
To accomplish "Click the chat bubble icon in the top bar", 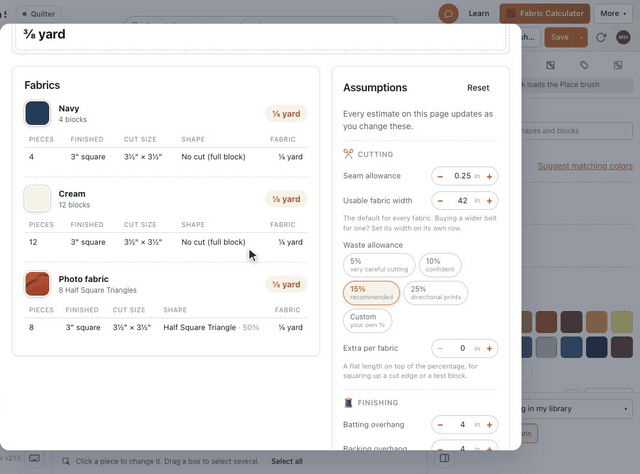I will coord(448,14).
